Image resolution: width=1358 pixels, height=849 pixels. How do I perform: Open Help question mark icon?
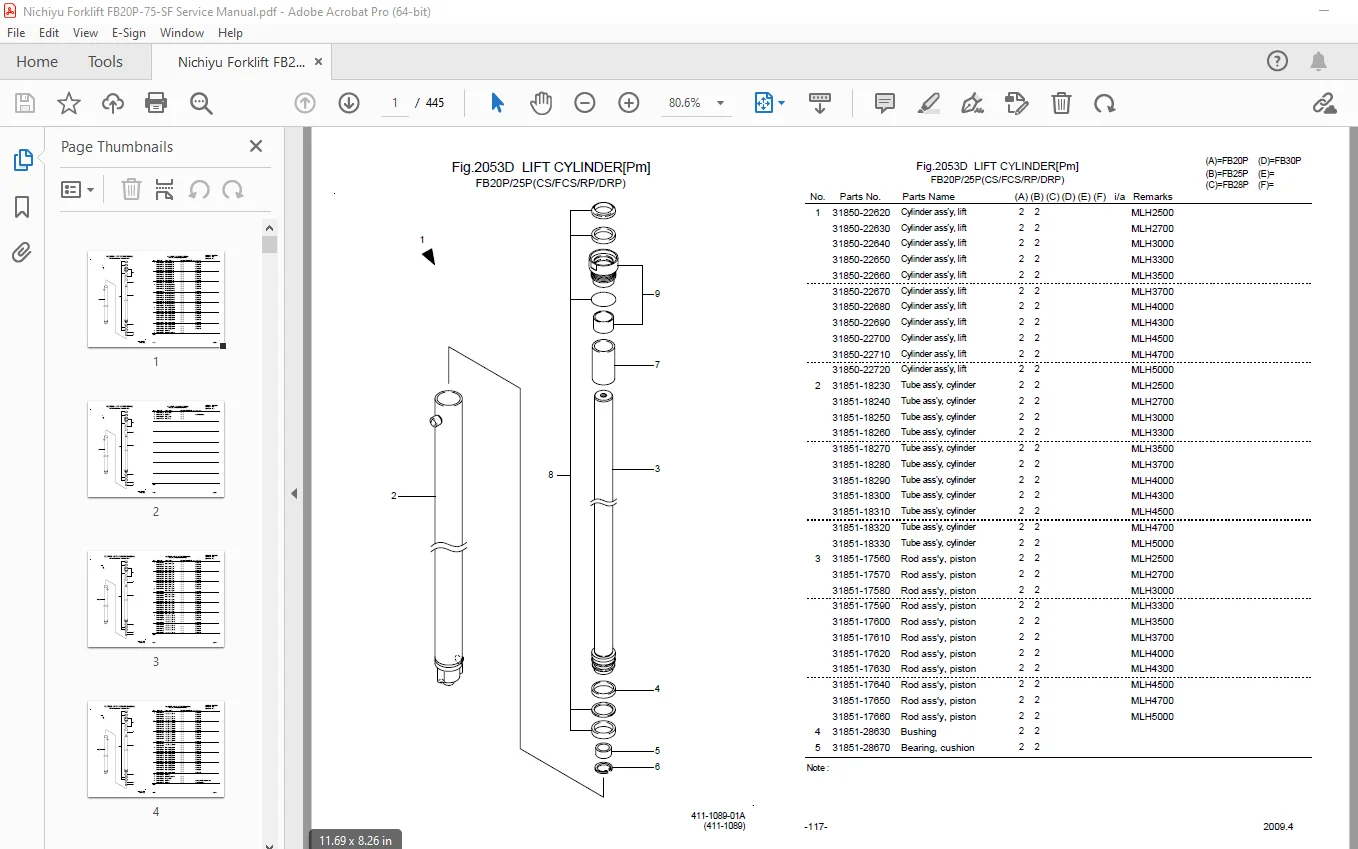[x=1278, y=61]
